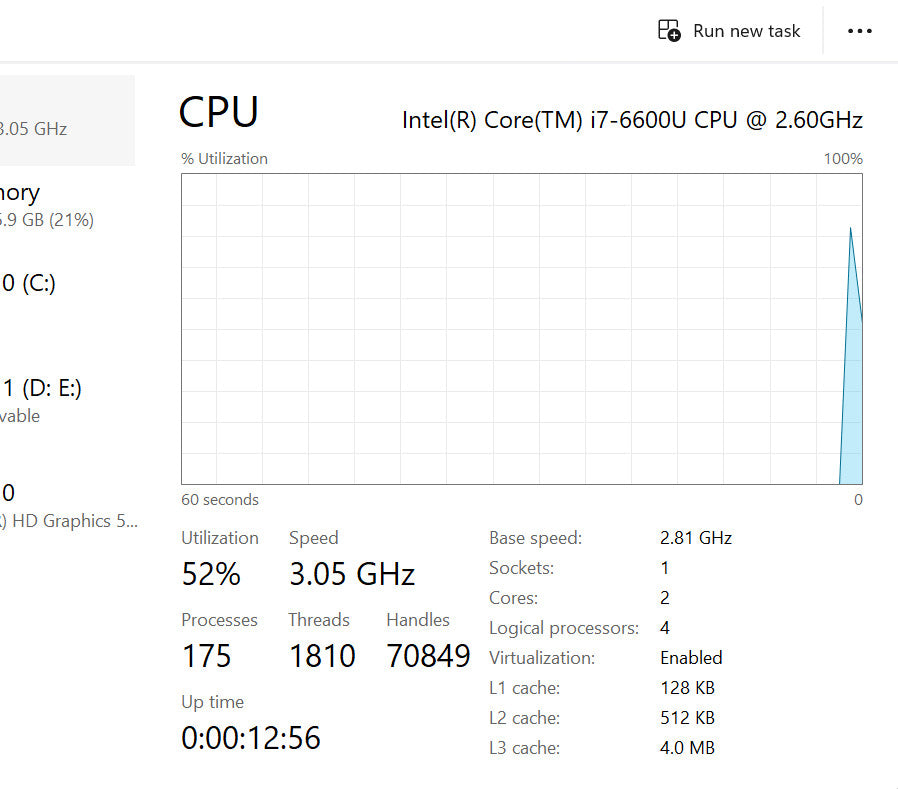898x789 pixels.
Task: Open the three-dot more options menu
Action: [x=859, y=31]
